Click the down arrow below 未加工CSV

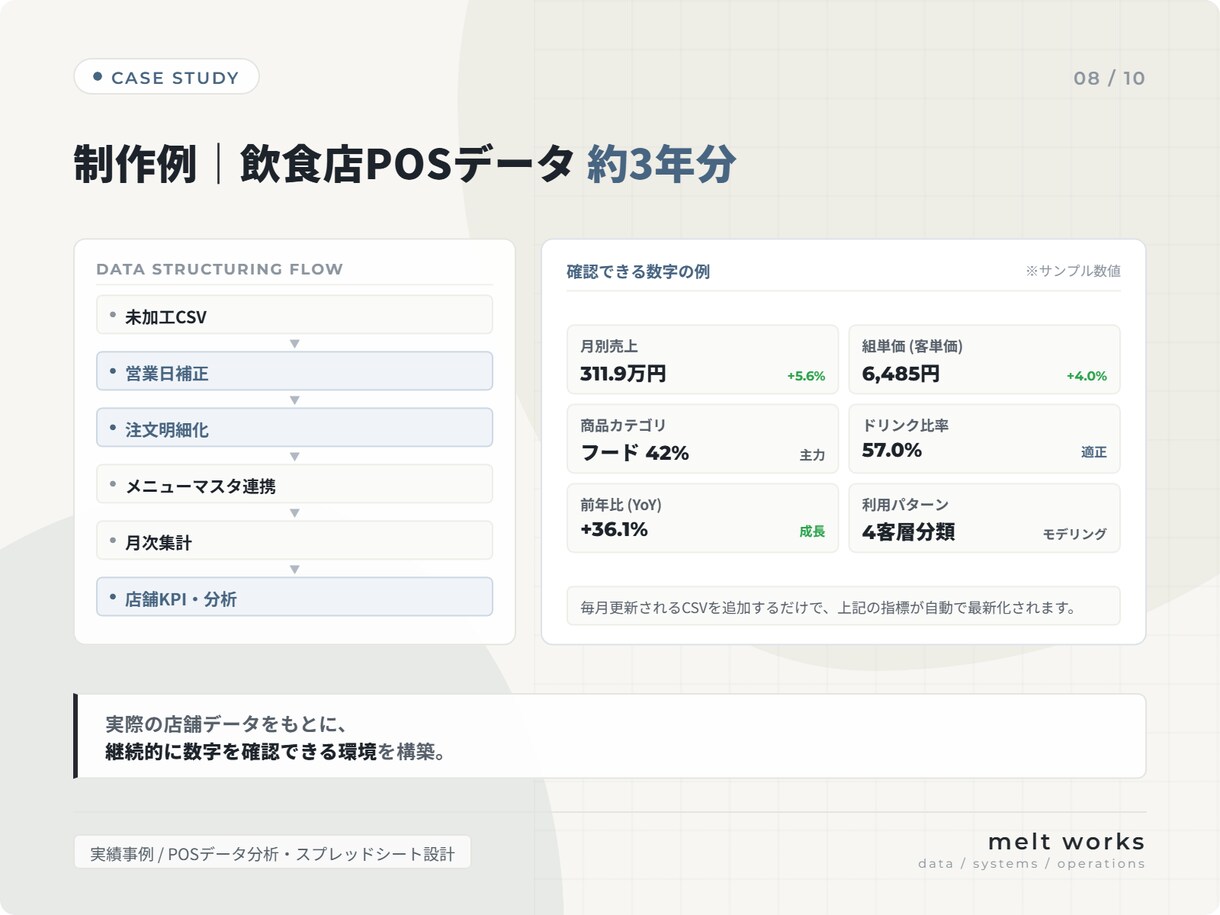294,343
